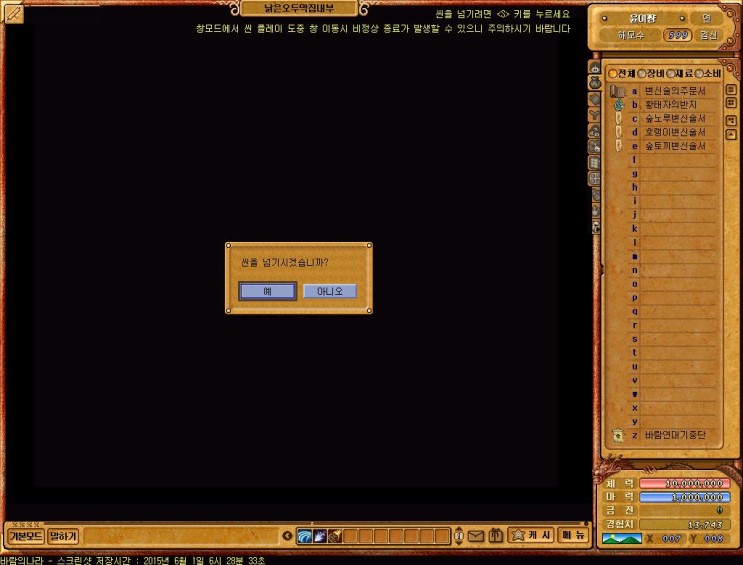Click the 변신술의주문서 scroll item icon
The image size is (743, 565).
coord(618,91)
